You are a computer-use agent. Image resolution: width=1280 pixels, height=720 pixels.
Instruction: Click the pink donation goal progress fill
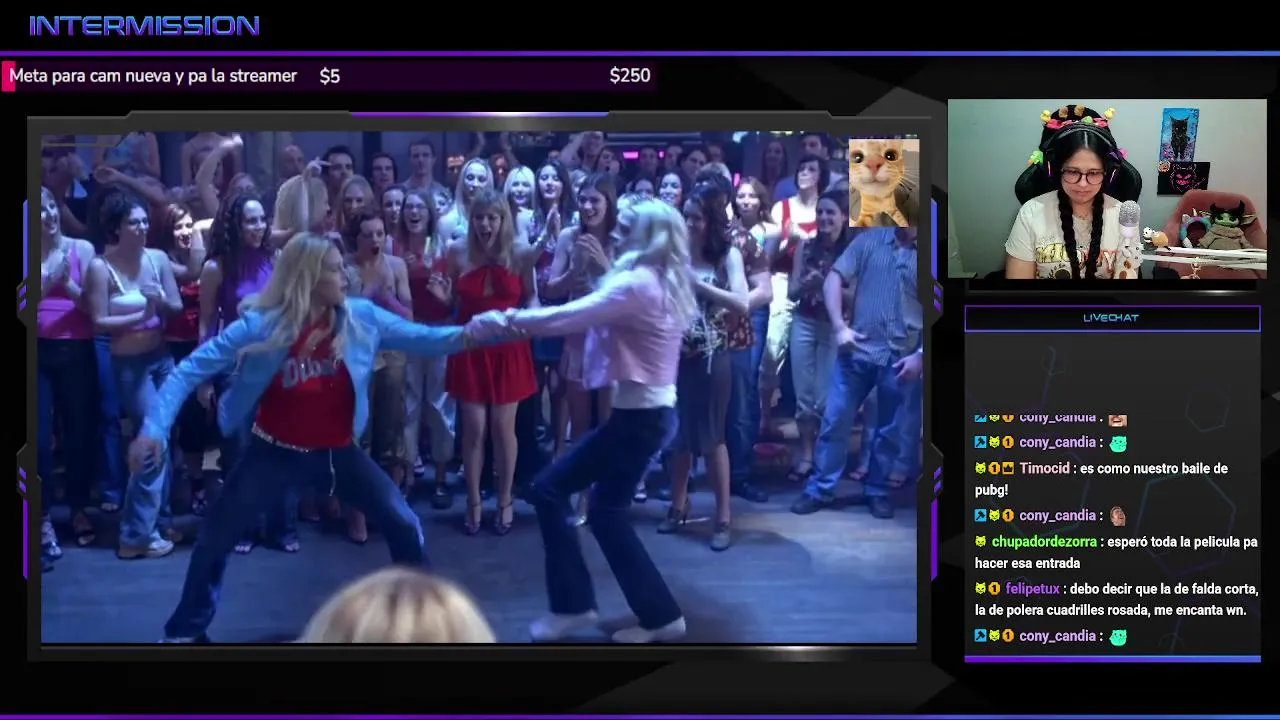tap(6, 77)
